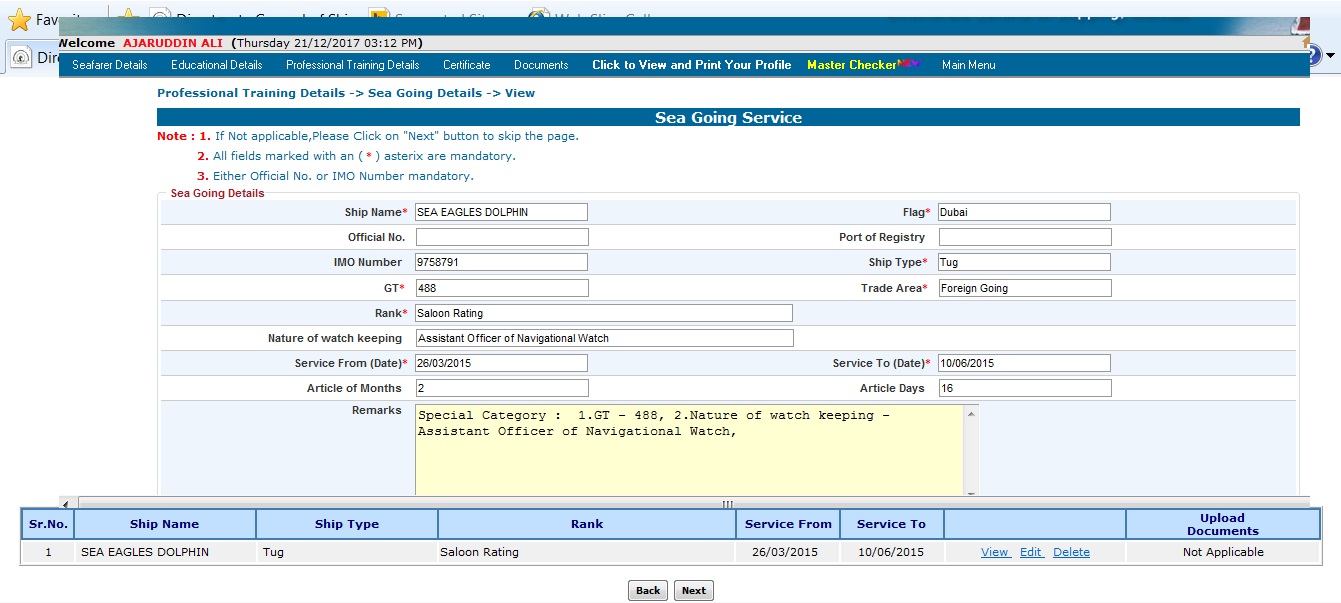This screenshot has width=1341, height=603.
Task: Select the Certificate menu item
Action: (x=466, y=65)
